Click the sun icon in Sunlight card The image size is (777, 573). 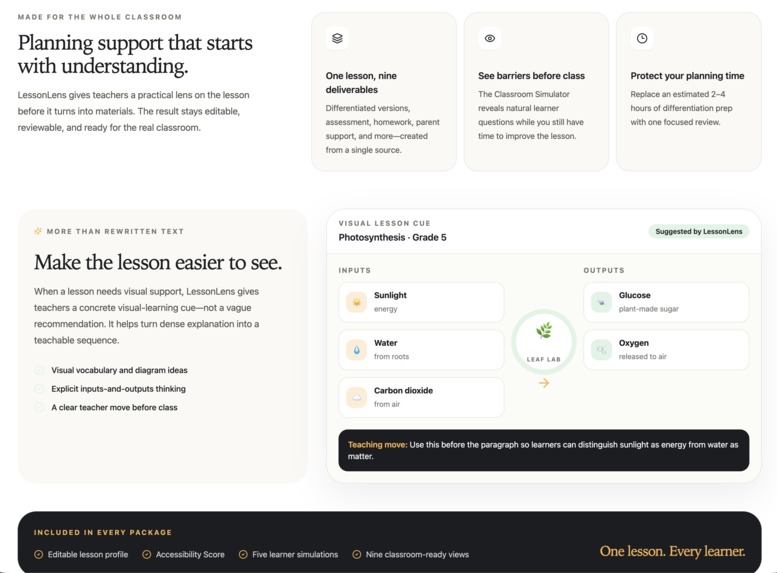tap(356, 302)
